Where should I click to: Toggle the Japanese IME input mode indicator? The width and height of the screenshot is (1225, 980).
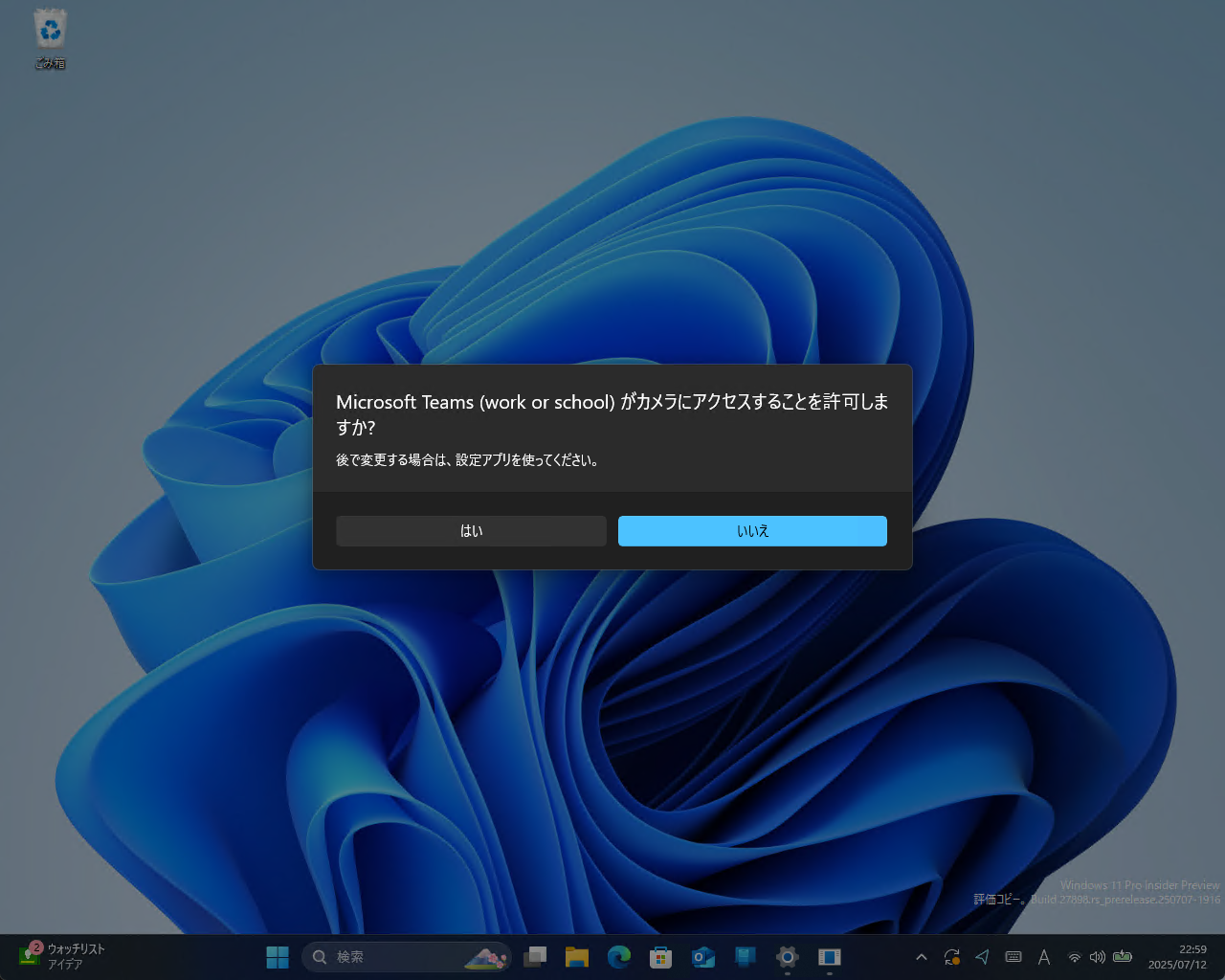click(x=1044, y=957)
